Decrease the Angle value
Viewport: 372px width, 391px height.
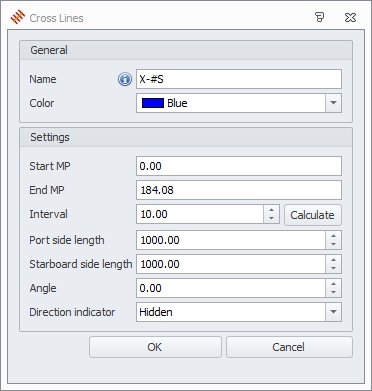pyautogui.click(x=333, y=292)
